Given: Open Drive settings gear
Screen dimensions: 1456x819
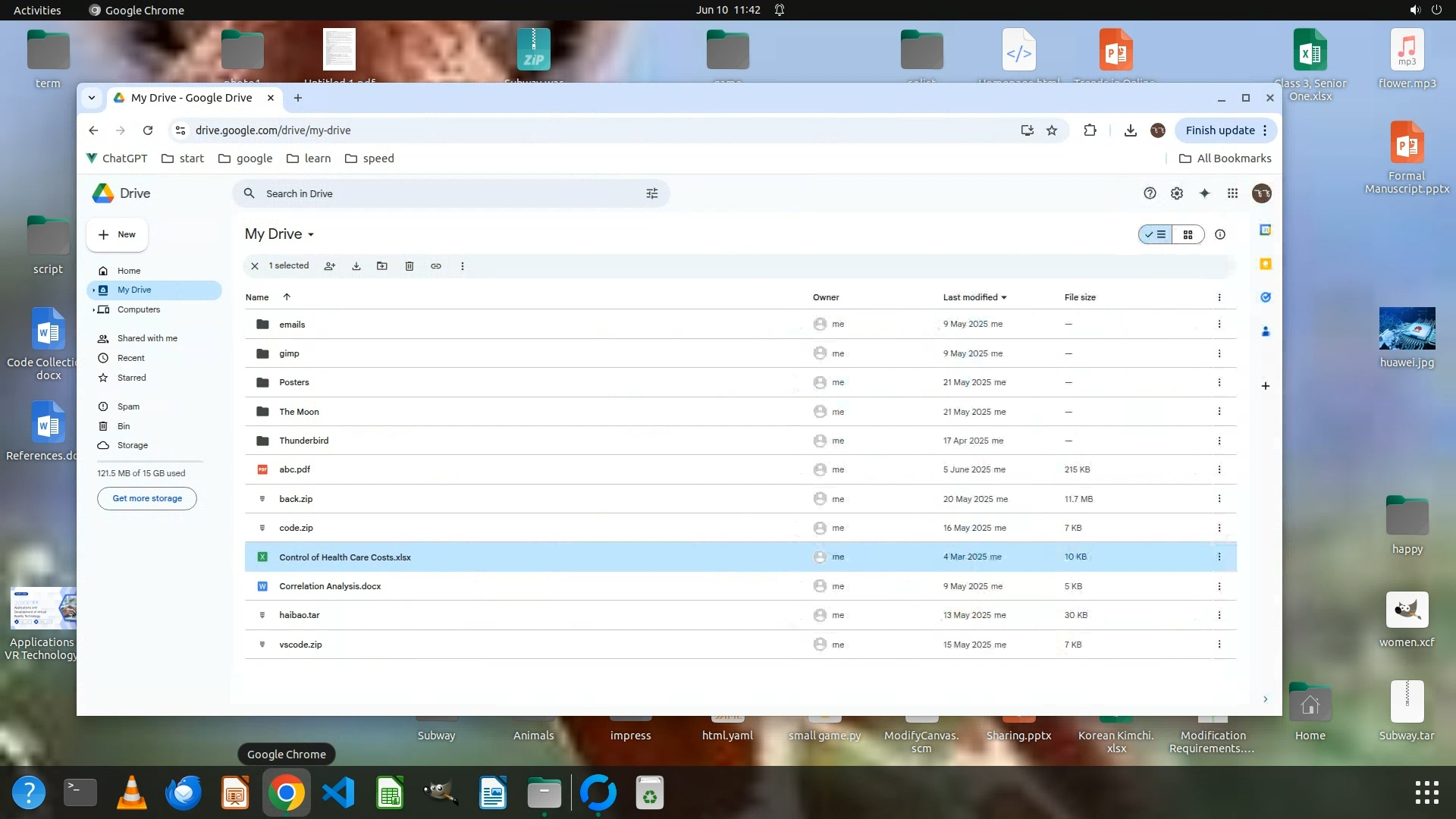Looking at the screenshot, I should click(x=1177, y=193).
